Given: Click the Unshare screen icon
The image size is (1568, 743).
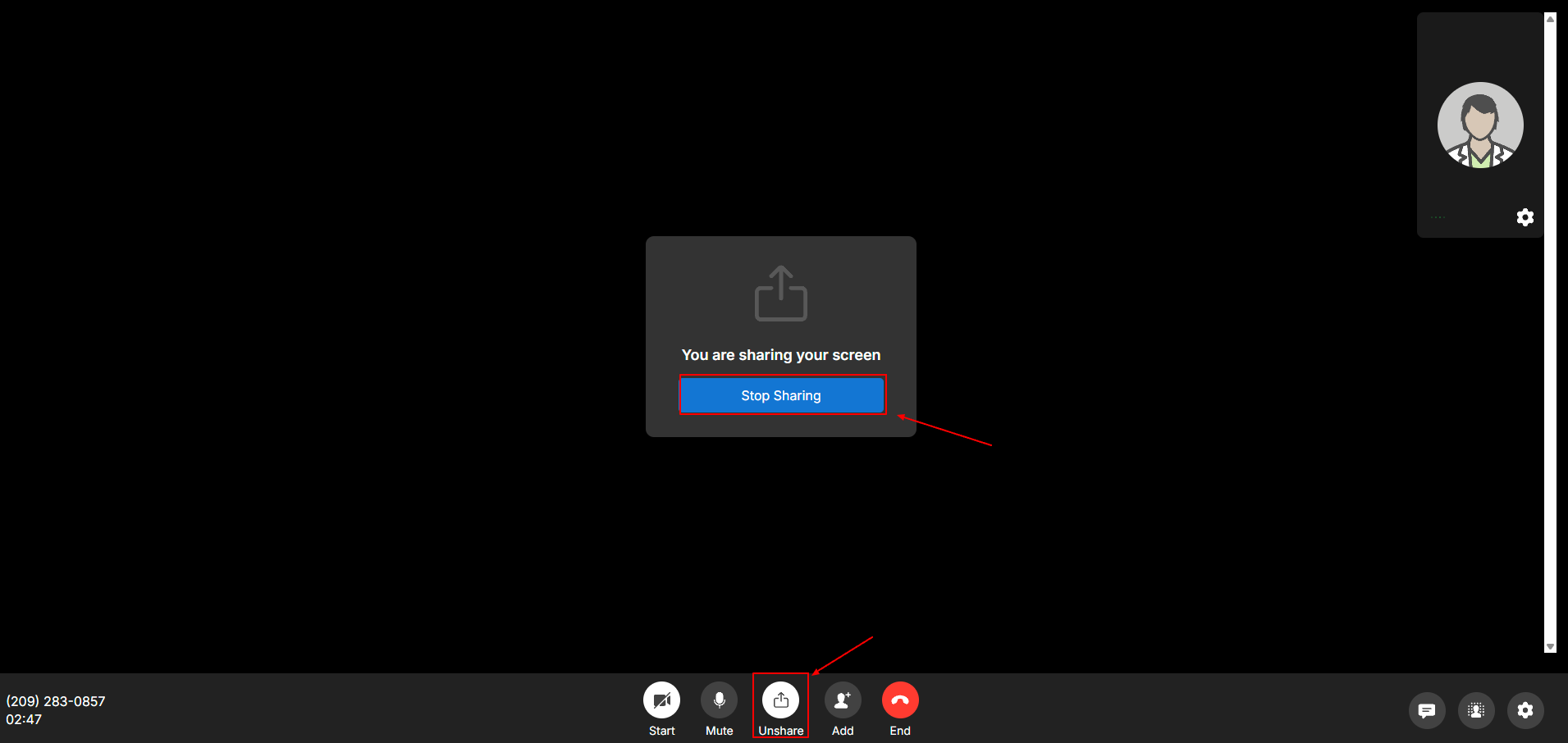Looking at the screenshot, I should point(780,700).
